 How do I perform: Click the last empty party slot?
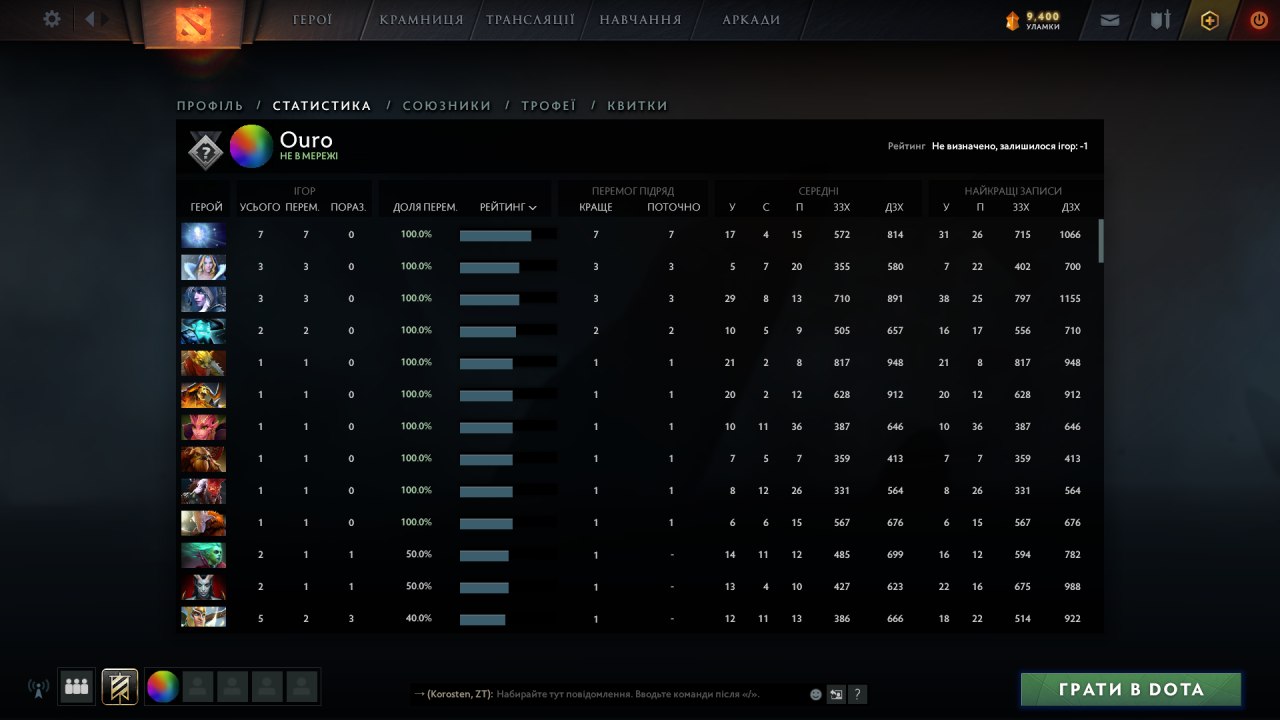pyautogui.click(x=302, y=687)
